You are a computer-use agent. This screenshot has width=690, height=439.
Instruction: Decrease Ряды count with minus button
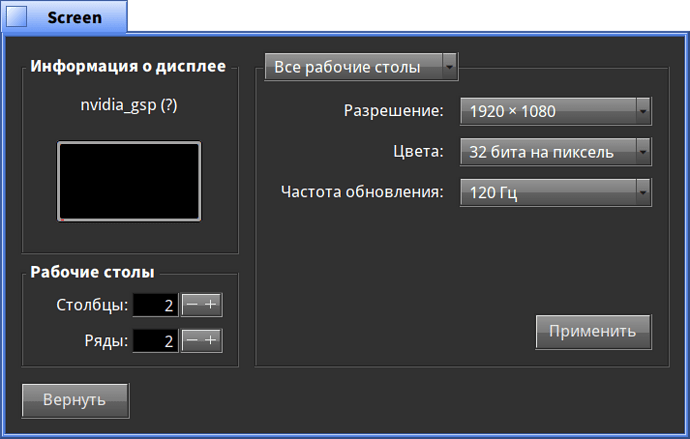[192, 341]
